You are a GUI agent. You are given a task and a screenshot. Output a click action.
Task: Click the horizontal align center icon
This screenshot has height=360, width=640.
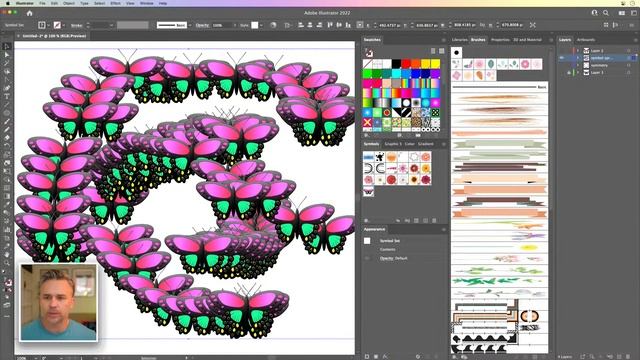pos(310,25)
